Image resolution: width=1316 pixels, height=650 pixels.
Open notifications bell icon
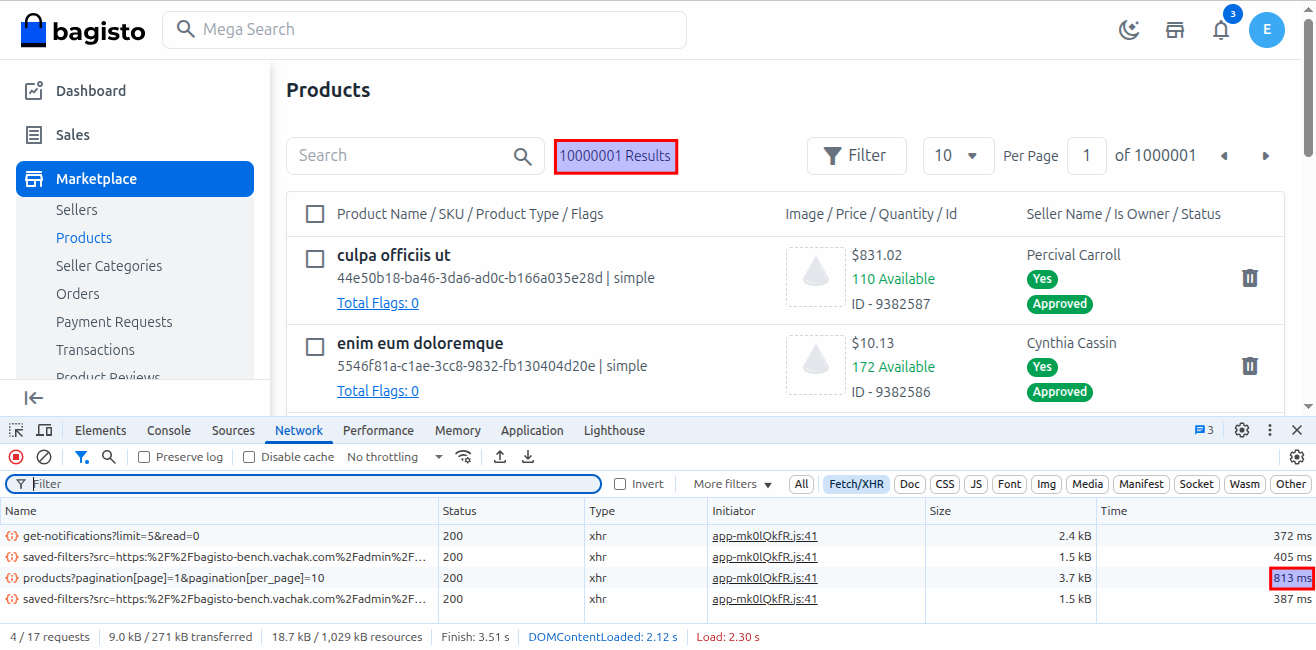[1221, 30]
